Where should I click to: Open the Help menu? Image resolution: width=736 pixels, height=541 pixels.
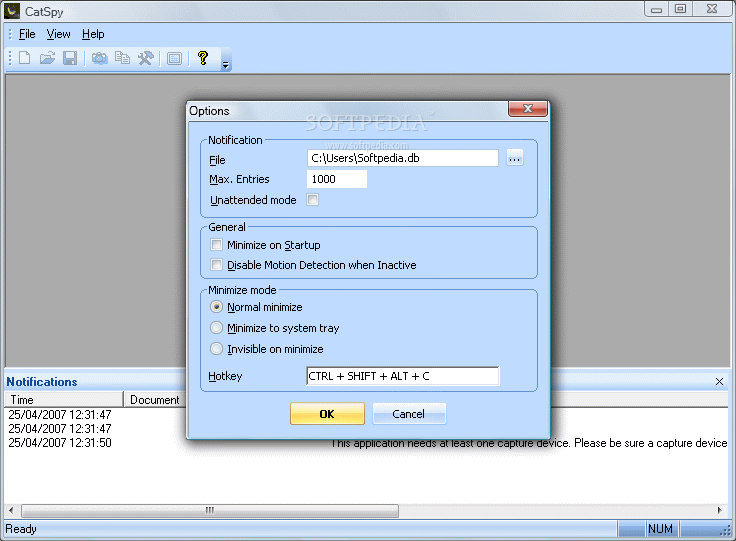[x=93, y=34]
